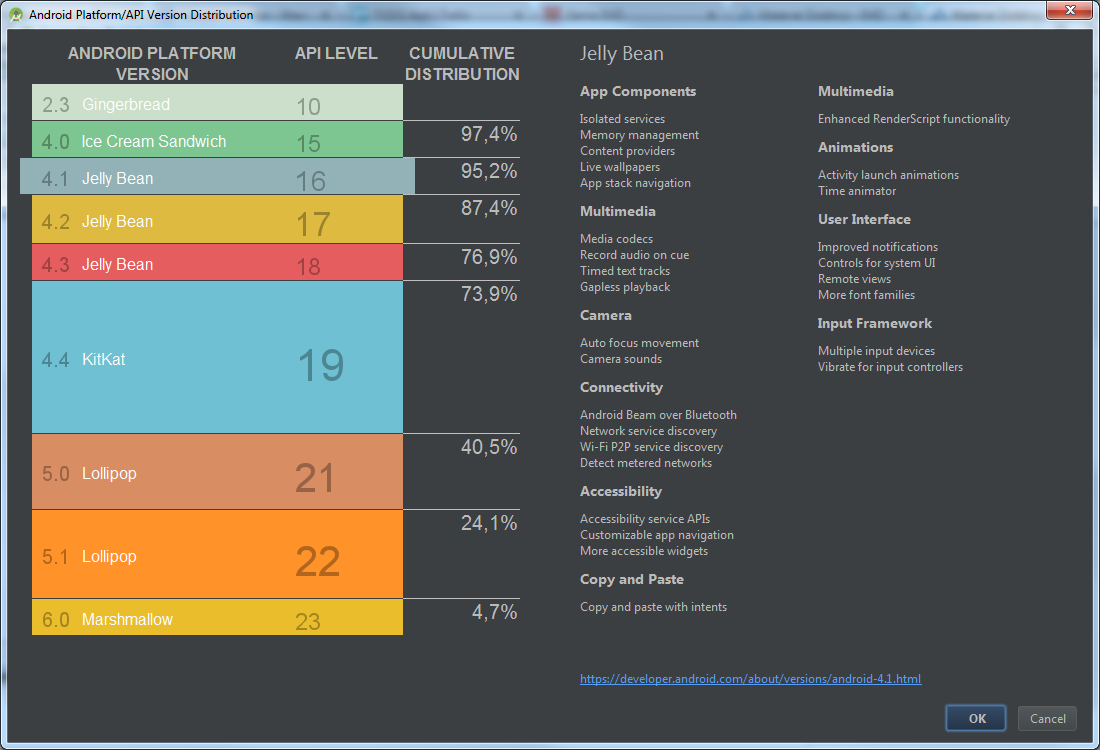Click the Input Framework section heading

click(x=874, y=324)
